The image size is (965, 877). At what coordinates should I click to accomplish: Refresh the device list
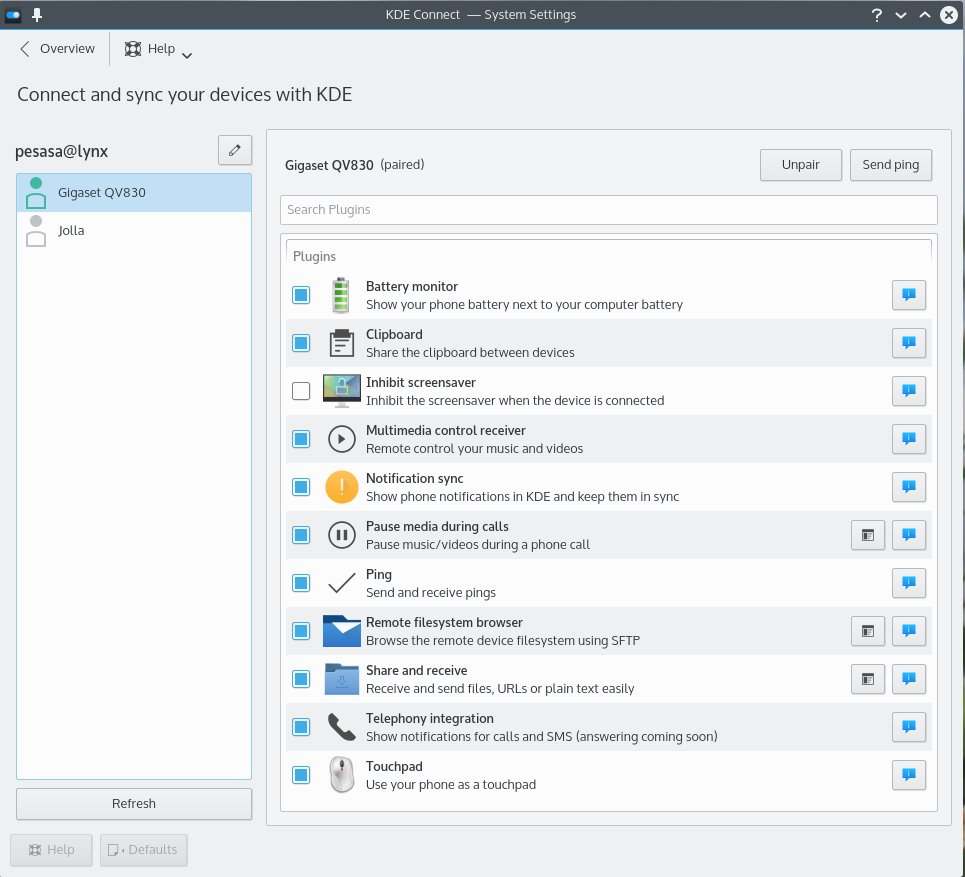click(x=134, y=803)
